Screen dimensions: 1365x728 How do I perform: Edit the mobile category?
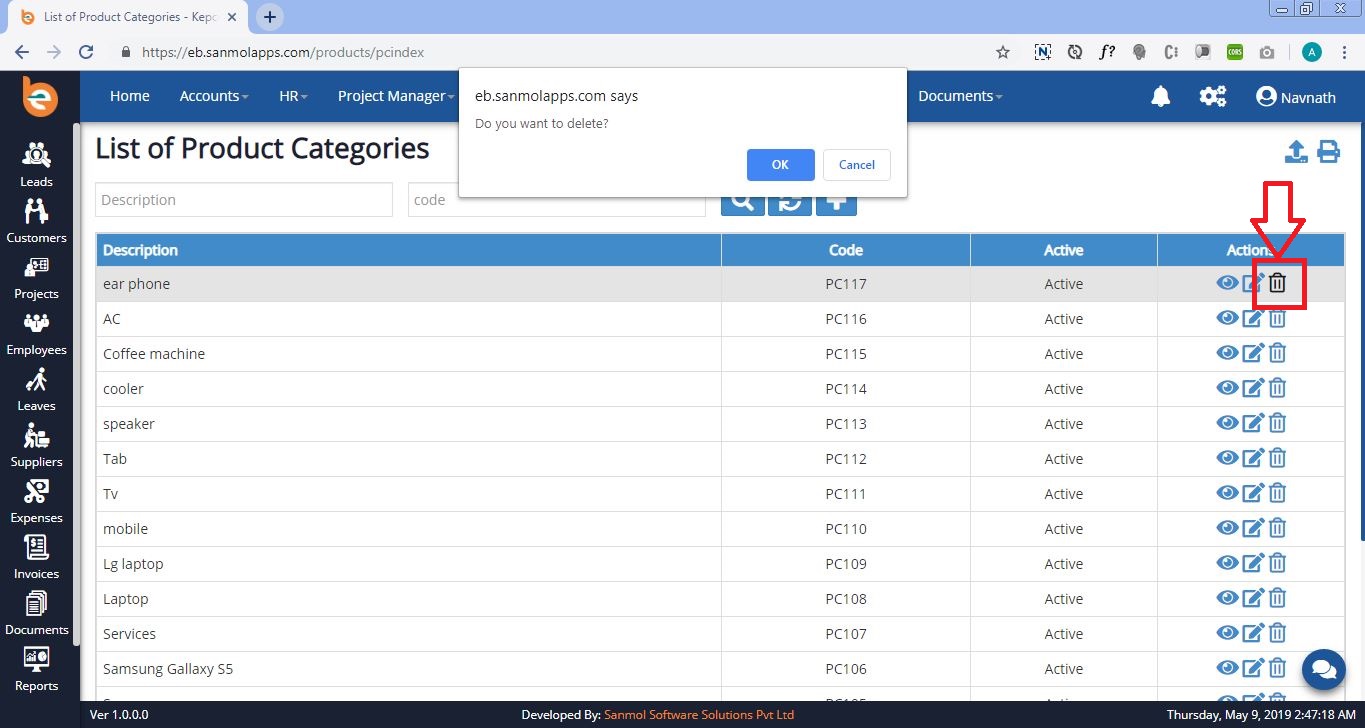[x=1253, y=529]
